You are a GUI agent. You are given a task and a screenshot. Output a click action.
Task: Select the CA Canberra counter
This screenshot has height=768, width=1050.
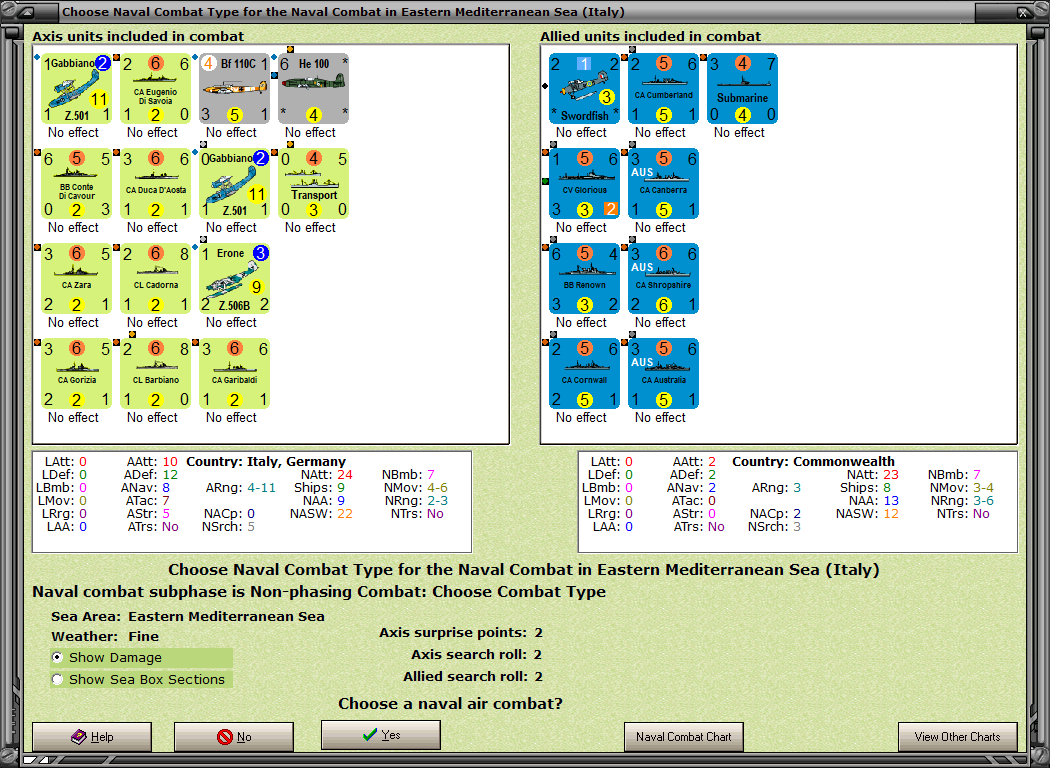point(664,183)
